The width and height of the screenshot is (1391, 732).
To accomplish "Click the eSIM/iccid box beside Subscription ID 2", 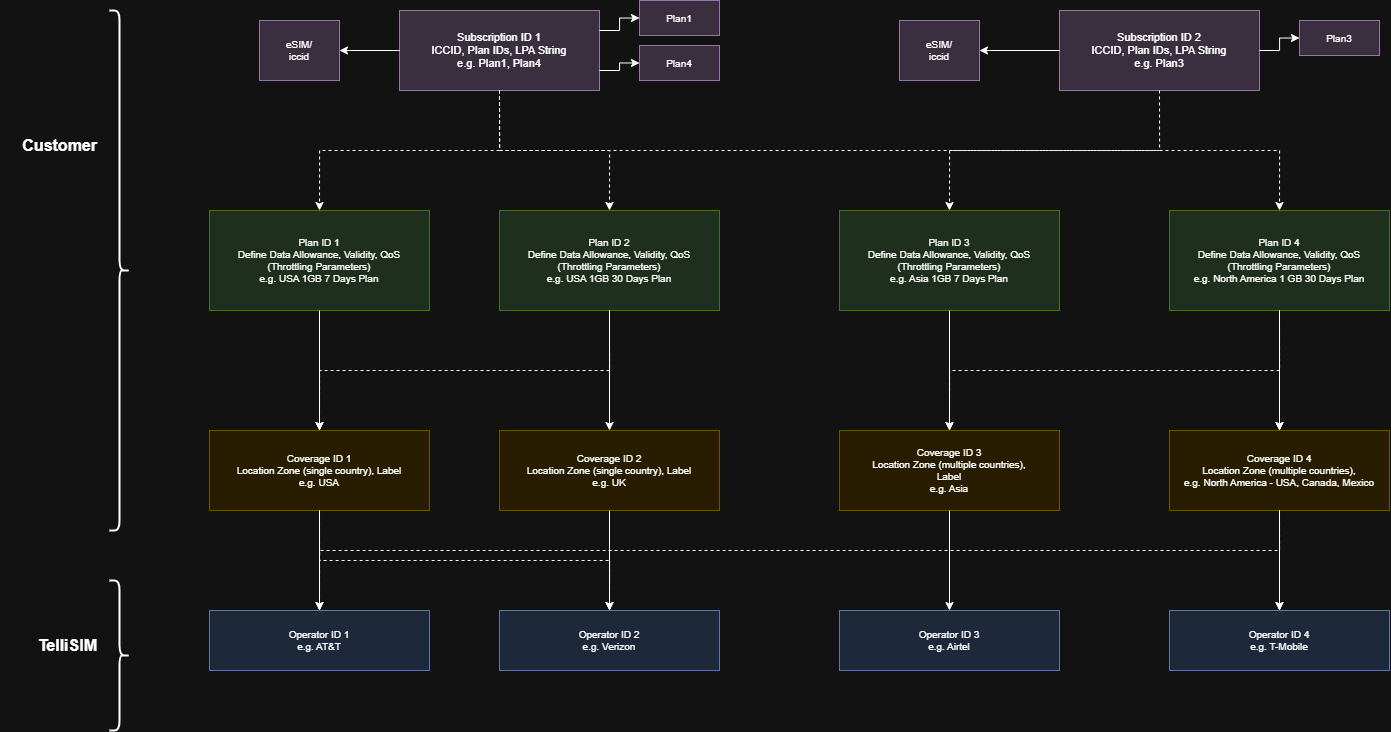I will (x=939, y=51).
